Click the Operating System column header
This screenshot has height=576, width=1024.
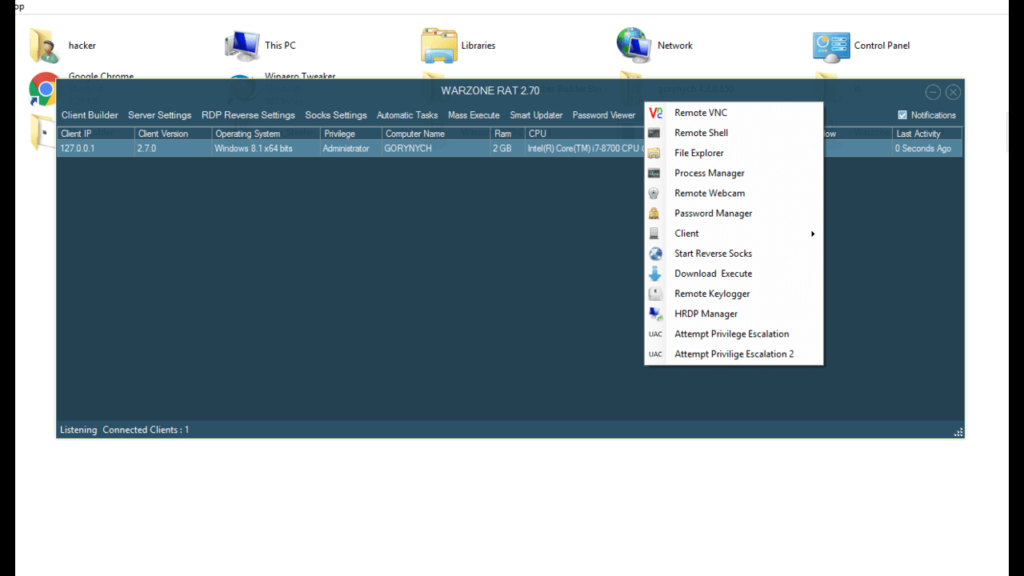pos(266,134)
